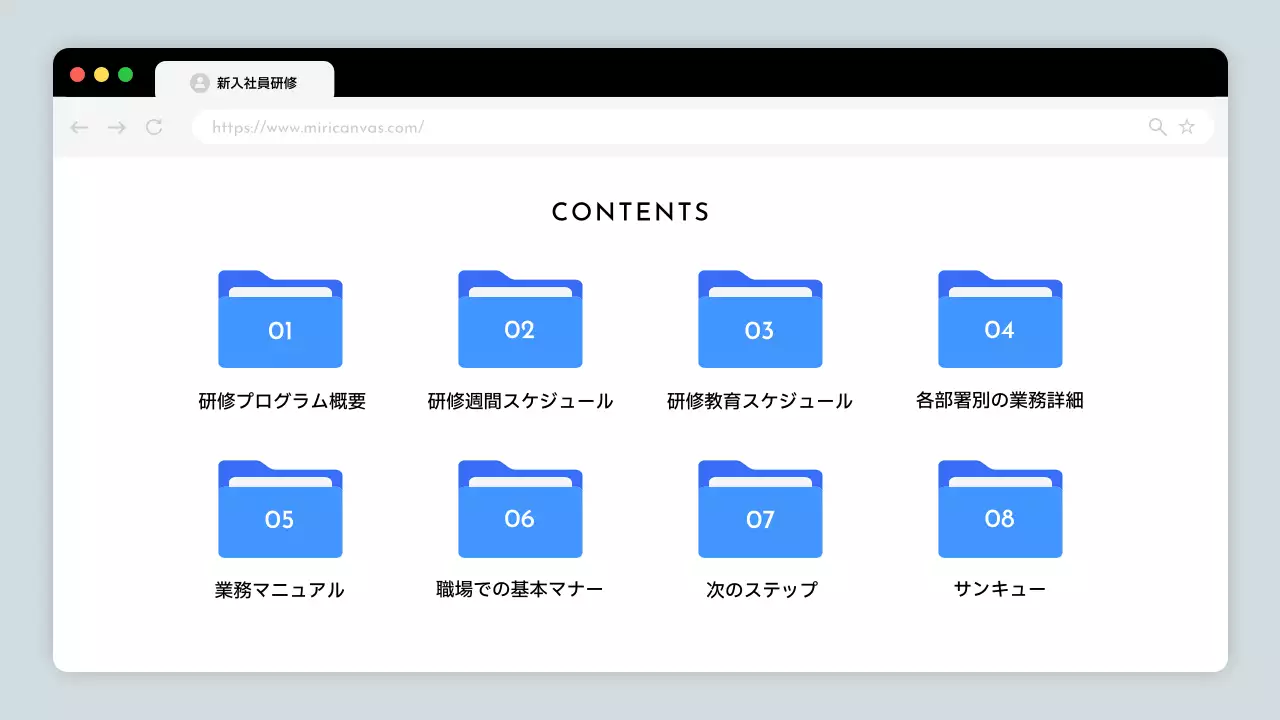The image size is (1280, 720).
Task: Open folder 06 職場での基本マナー
Action: click(x=520, y=509)
